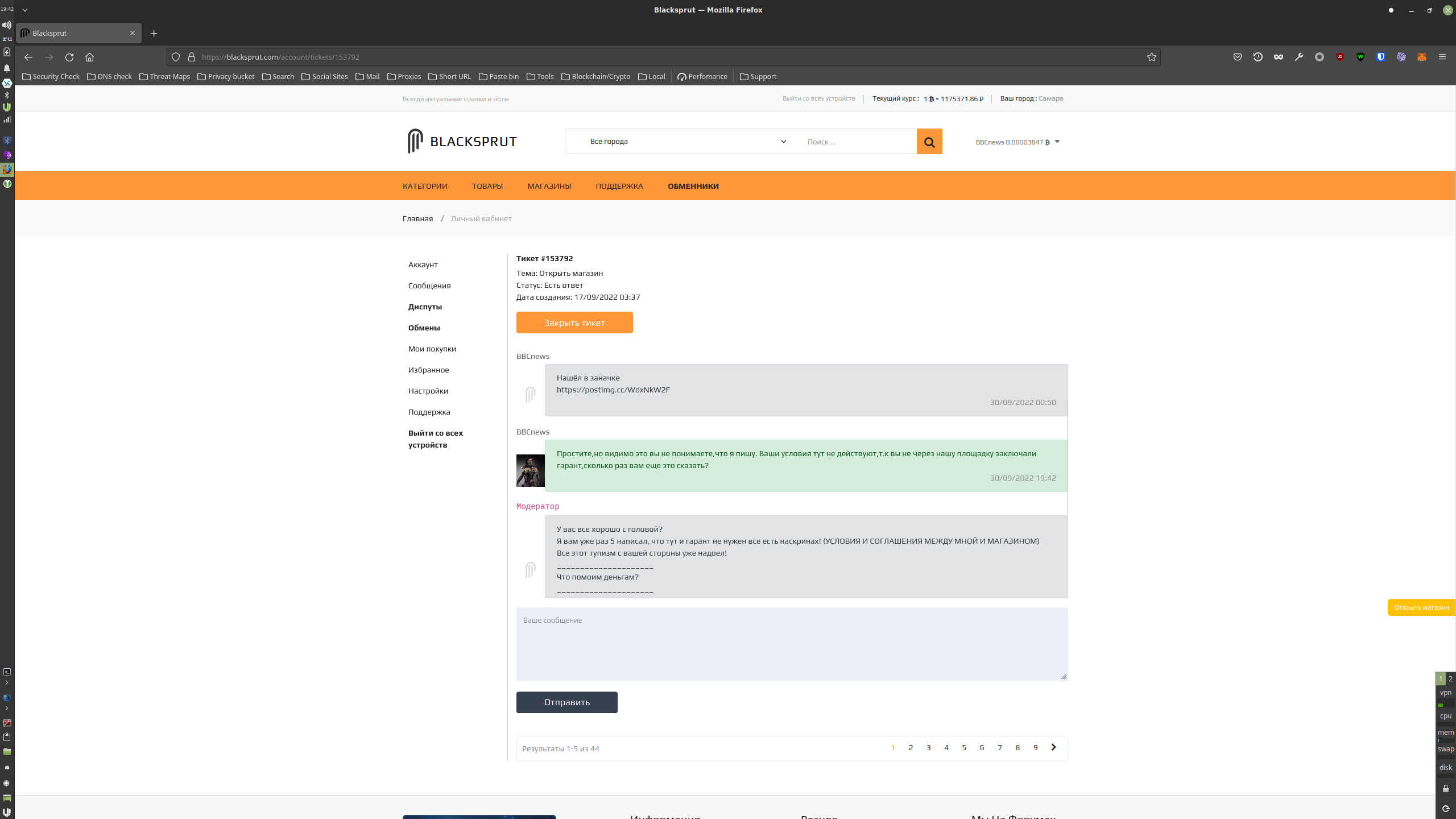Open the history clock icon in toolbar
Viewport: 1456px width, 819px height.
click(x=1258, y=57)
